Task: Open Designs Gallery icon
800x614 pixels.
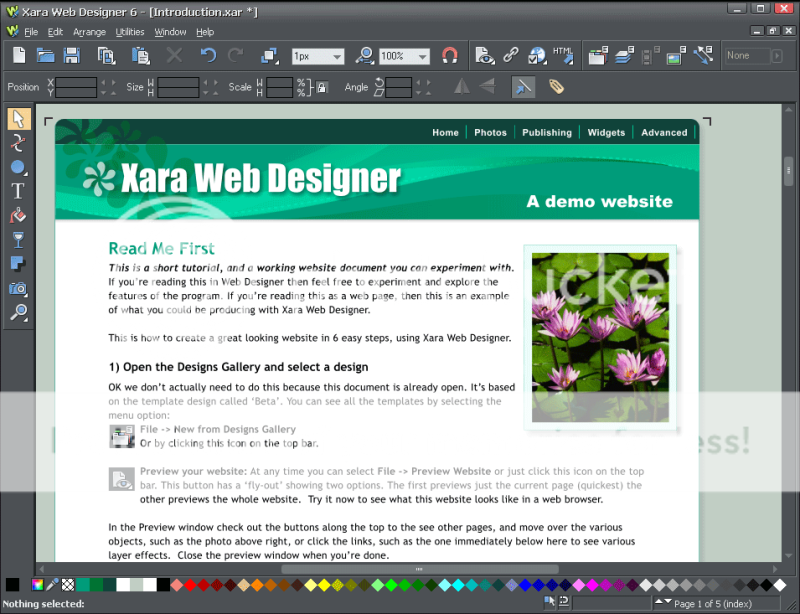Action: pyautogui.click(x=598, y=55)
